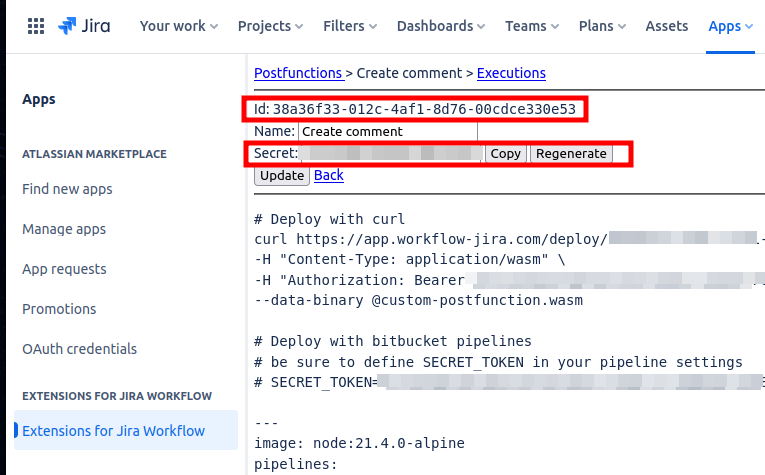Open the Apps menu in navigation

tap(730, 26)
